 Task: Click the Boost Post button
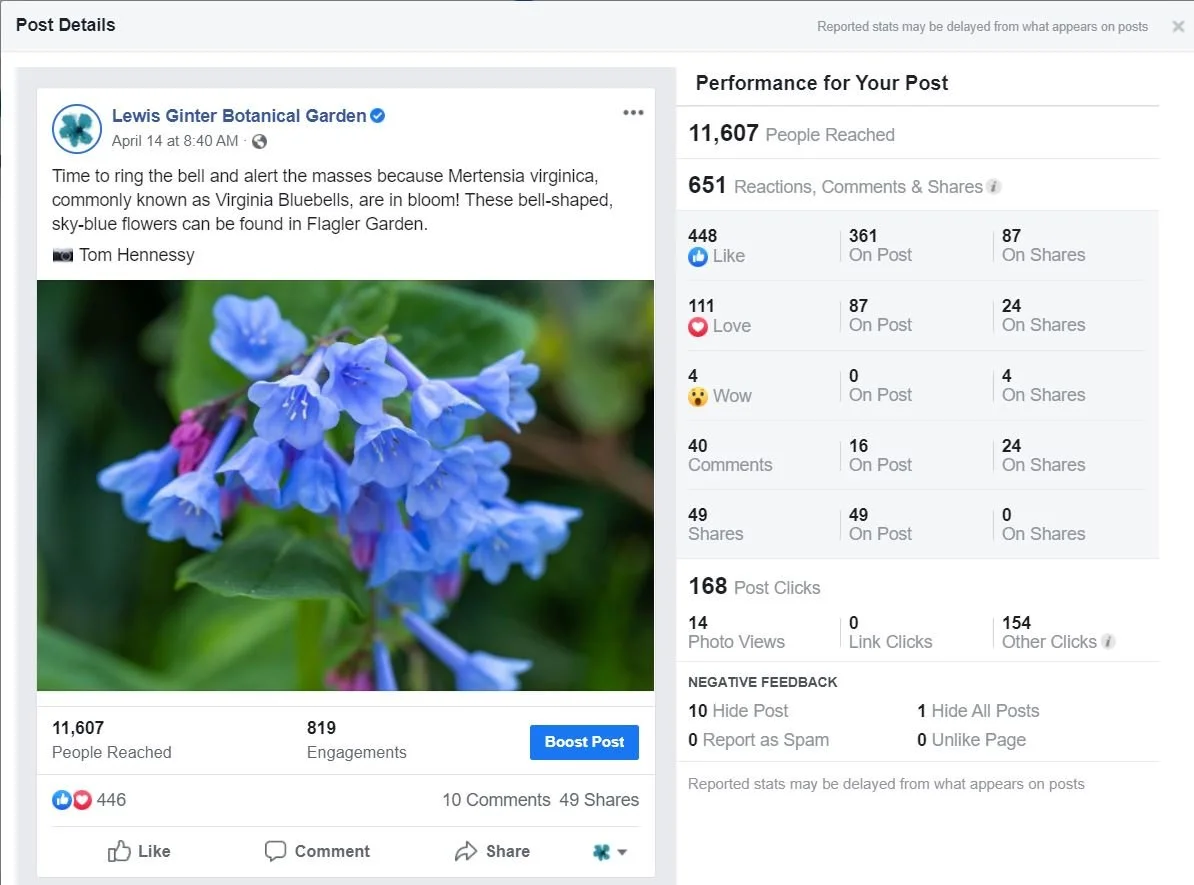tap(584, 742)
